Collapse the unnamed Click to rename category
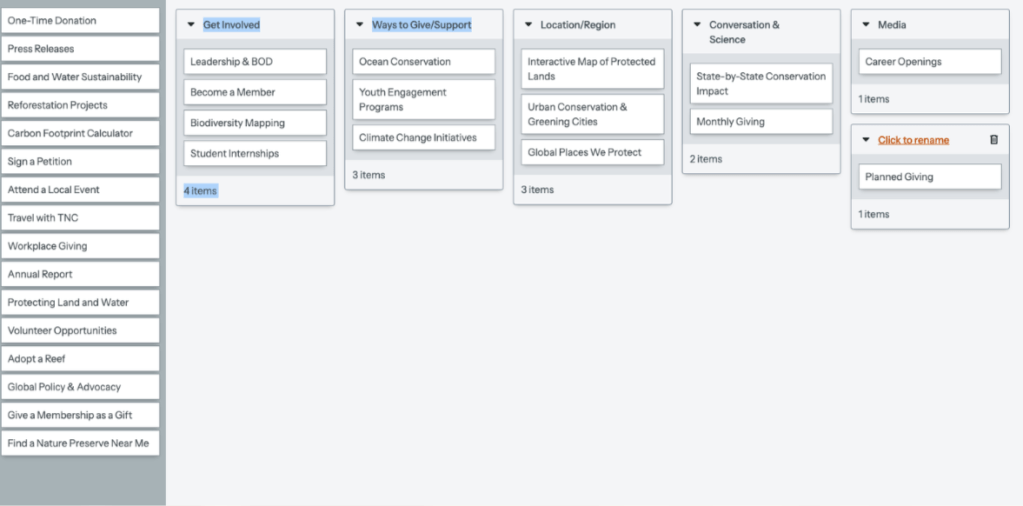The image size is (1023, 506). 866,140
